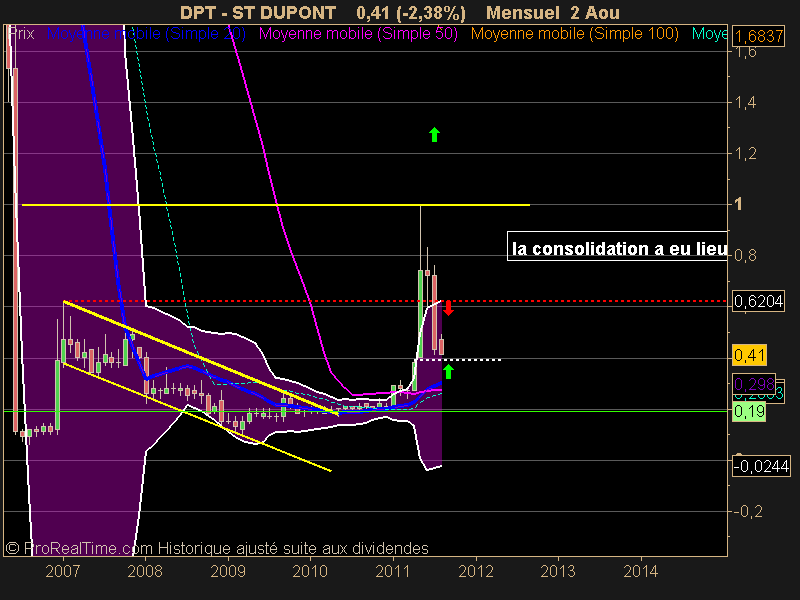This screenshot has height=600, width=800.
Task: Click the -0,2 price axis value
Action: (748, 511)
